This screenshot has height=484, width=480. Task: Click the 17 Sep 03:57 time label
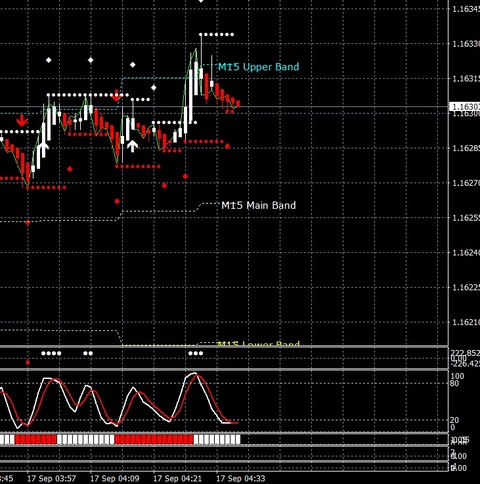click(x=51, y=479)
